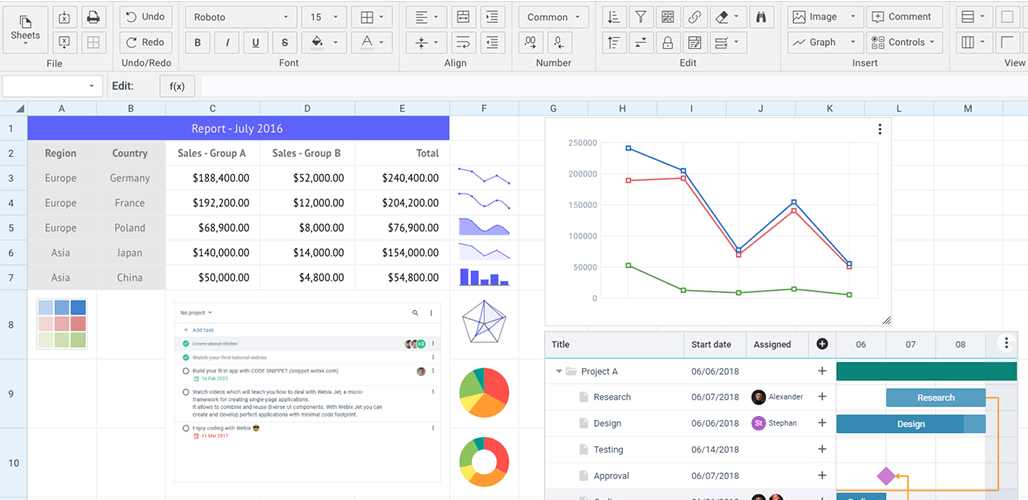The image size is (1028, 500).
Task: Open the Common number format dropdown
Action: point(553,17)
